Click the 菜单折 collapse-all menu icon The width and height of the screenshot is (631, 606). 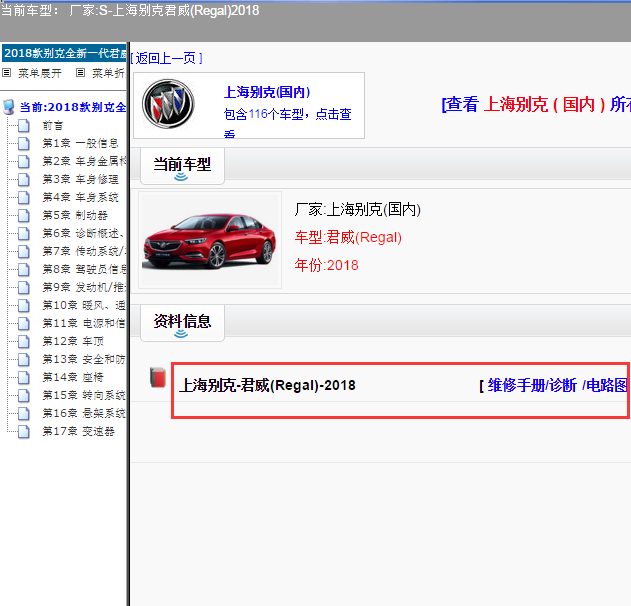80,73
